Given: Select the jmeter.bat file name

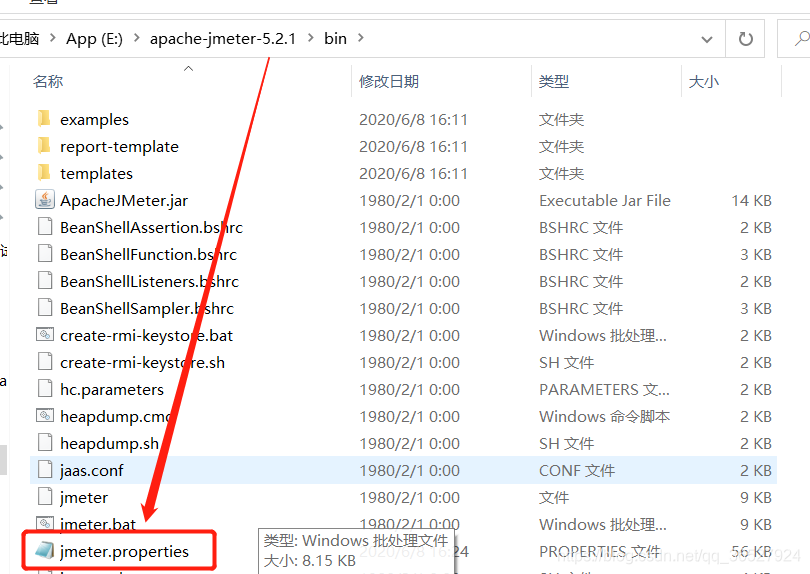Looking at the screenshot, I should click(98, 524).
